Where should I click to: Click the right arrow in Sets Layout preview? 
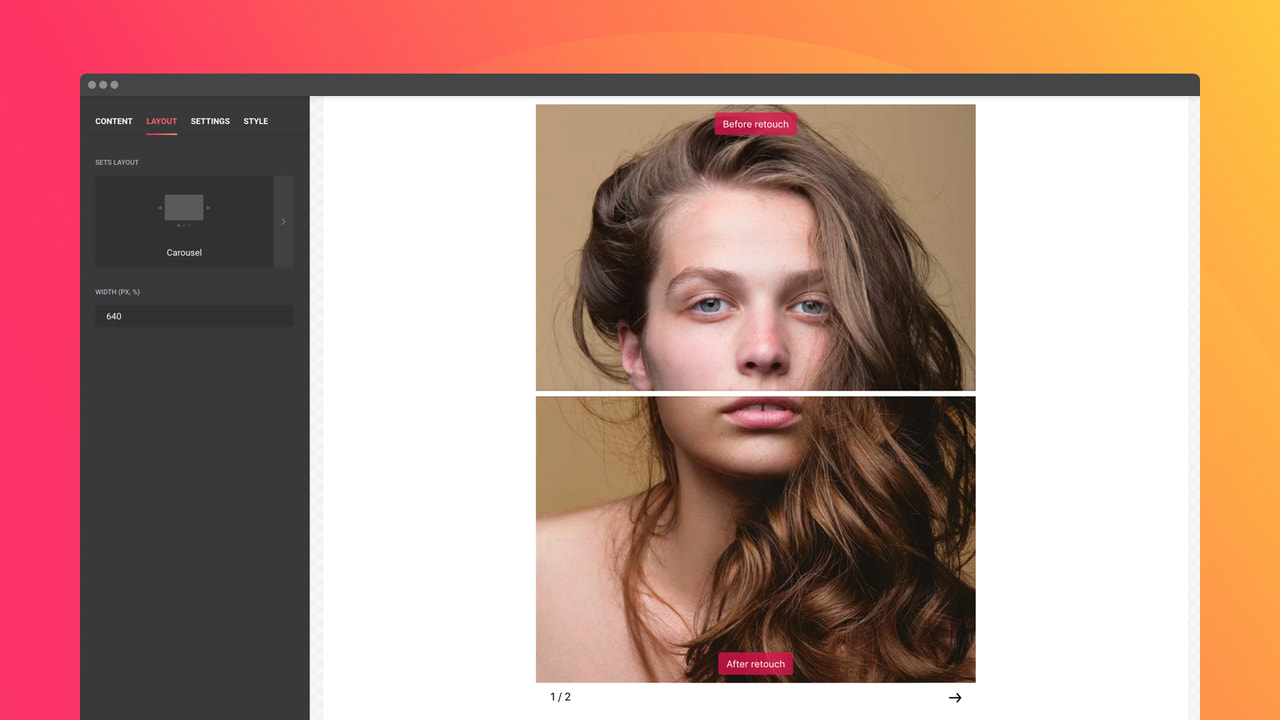coord(209,208)
